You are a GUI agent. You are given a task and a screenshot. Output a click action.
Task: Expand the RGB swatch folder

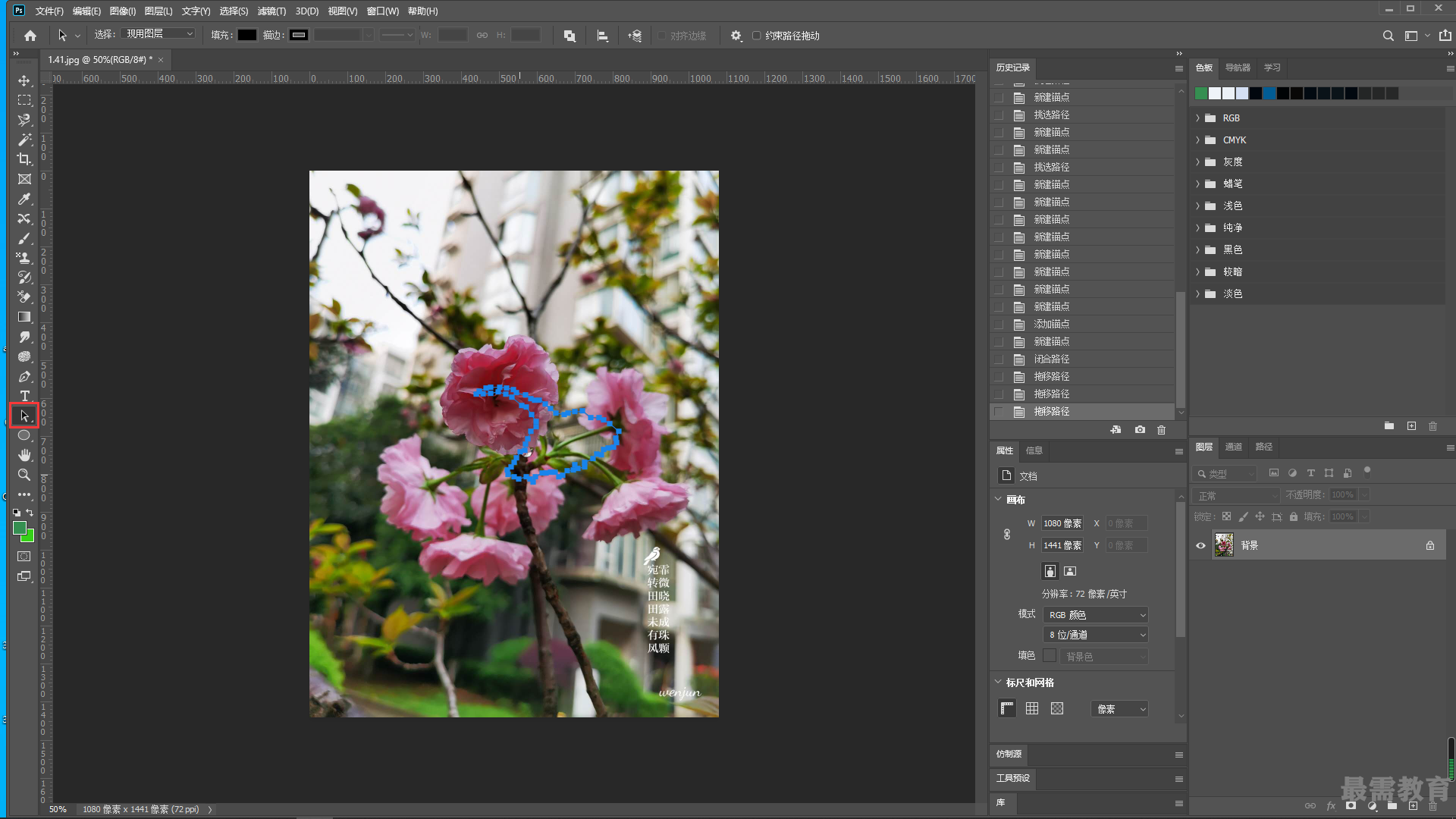pyautogui.click(x=1197, y=118)
